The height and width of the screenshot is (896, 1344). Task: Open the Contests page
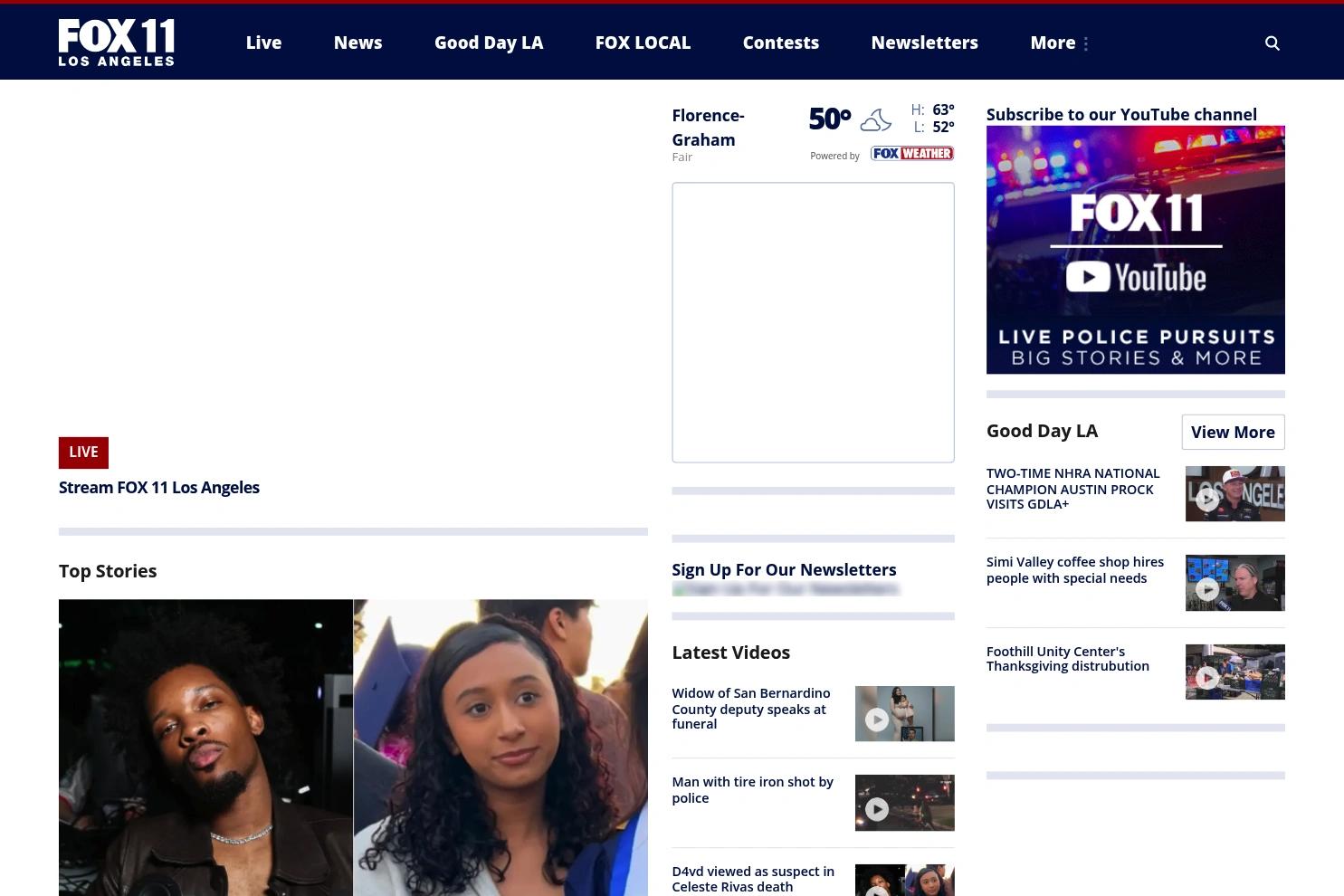(780, 43)
